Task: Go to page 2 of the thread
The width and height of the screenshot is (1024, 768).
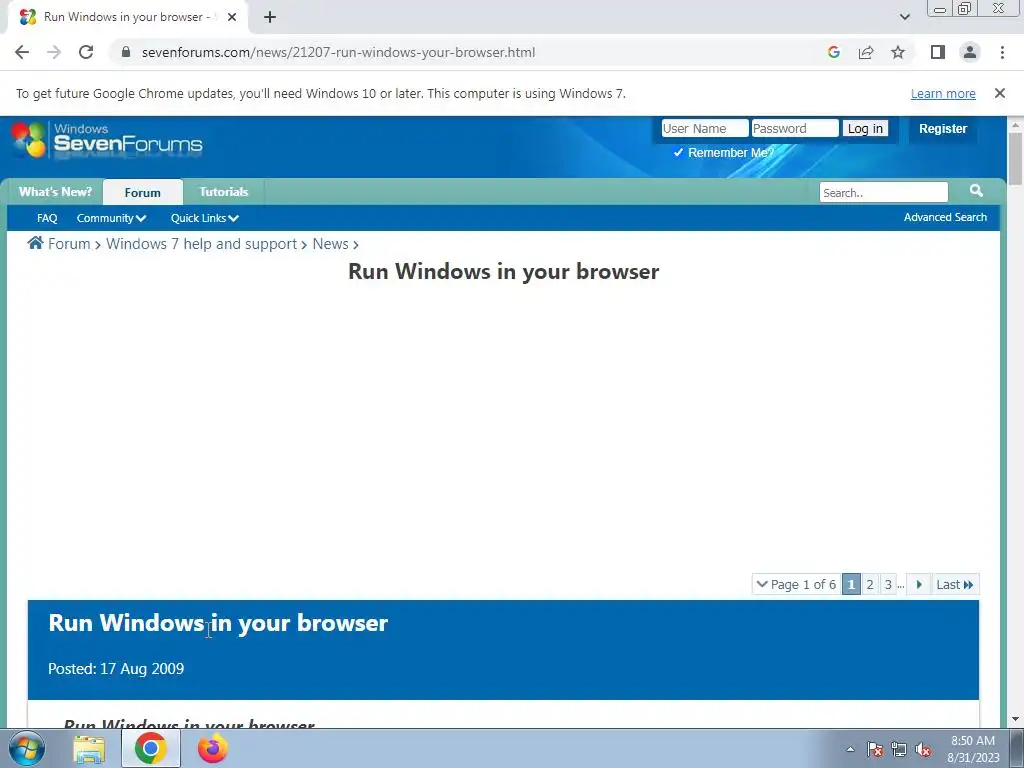Action: click(x=869, y=584)
